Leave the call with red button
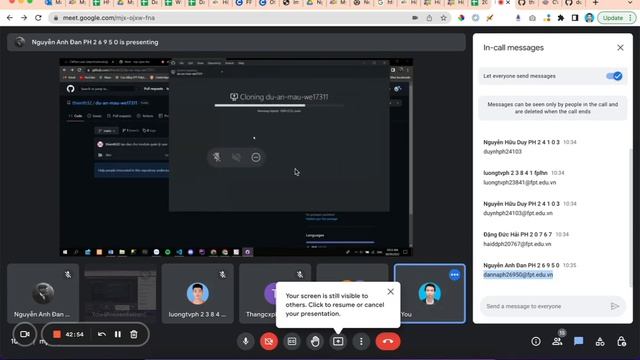 [x=388, y=341]
